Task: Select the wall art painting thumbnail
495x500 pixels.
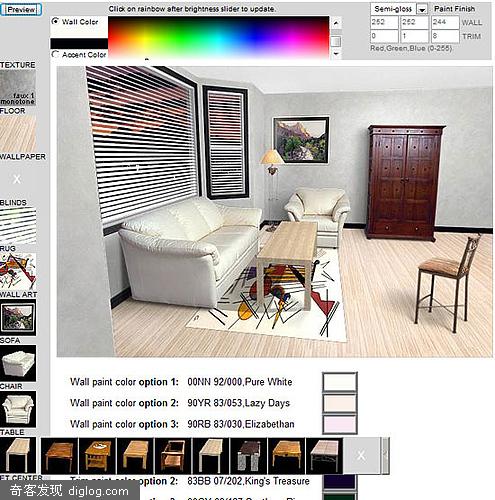Action: coord(18,318)
